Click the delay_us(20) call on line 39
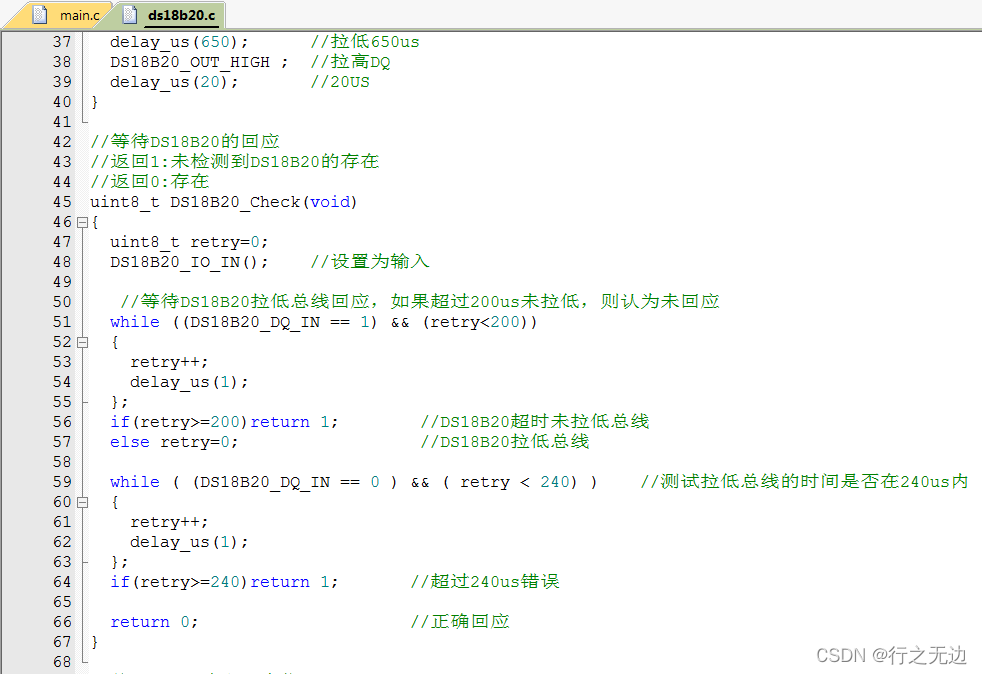The image size is (982, 674). [174, 82]
